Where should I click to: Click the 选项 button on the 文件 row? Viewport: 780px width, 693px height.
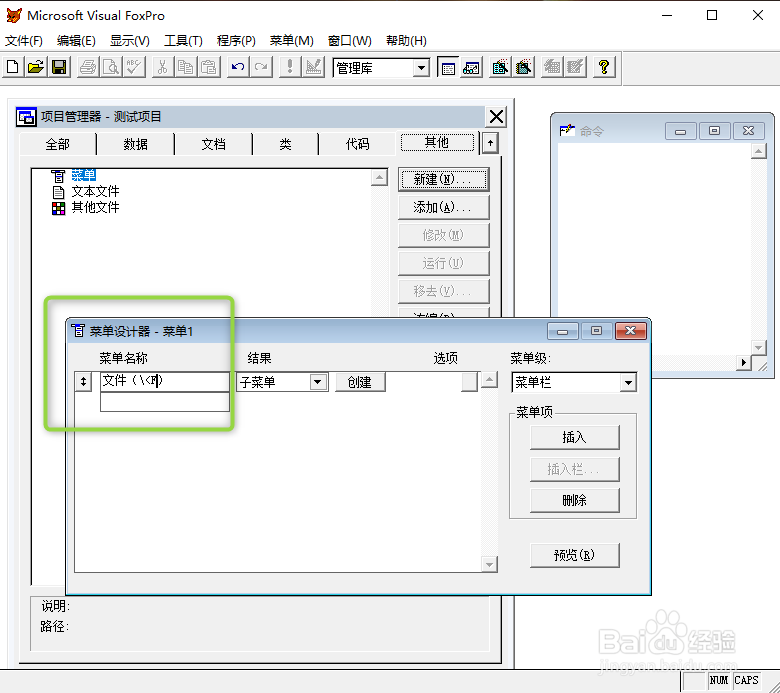tap(469, 382)
